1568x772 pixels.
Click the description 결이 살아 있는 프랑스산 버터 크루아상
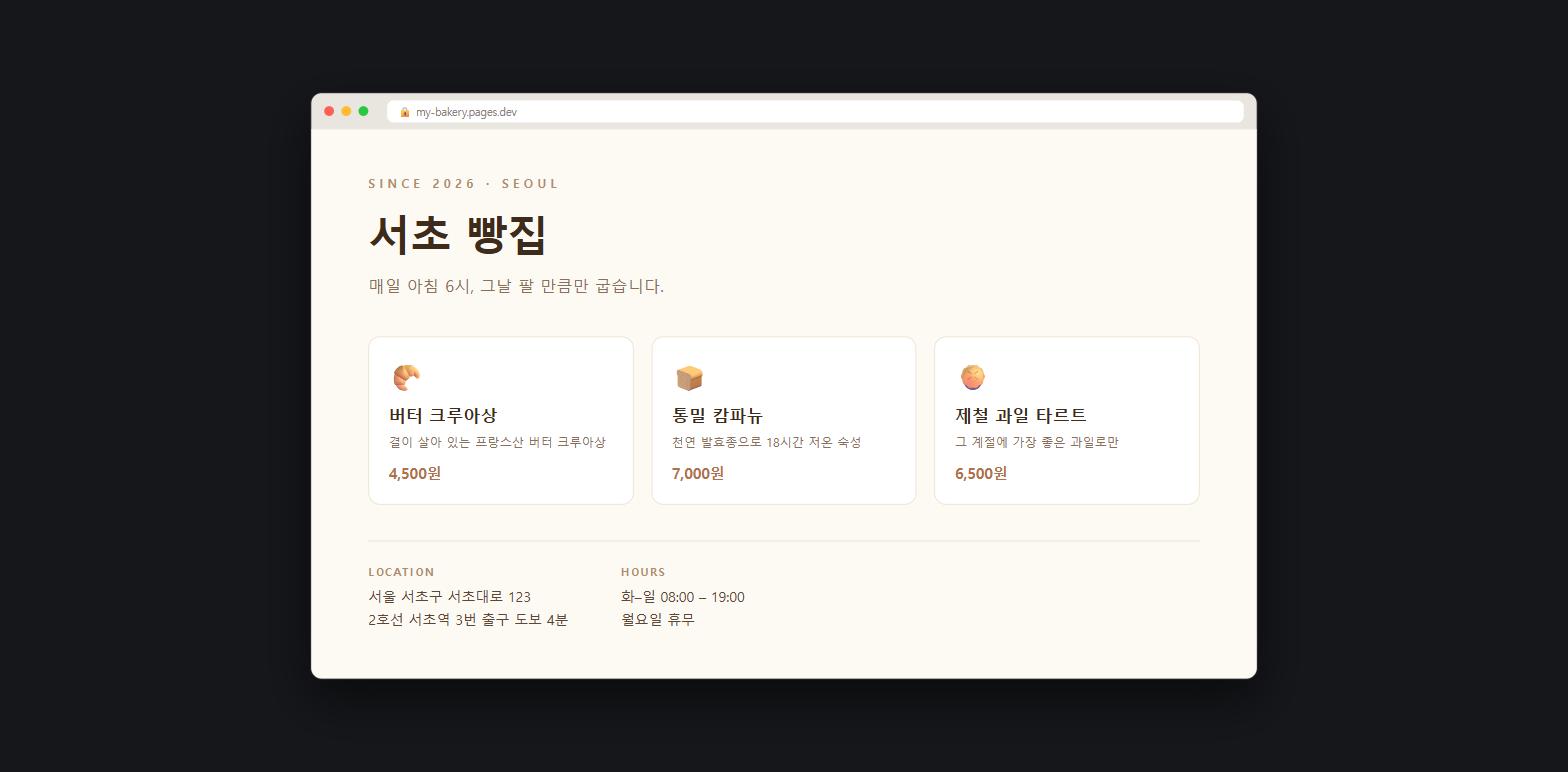pyautogui.click(x=497, y=442)
